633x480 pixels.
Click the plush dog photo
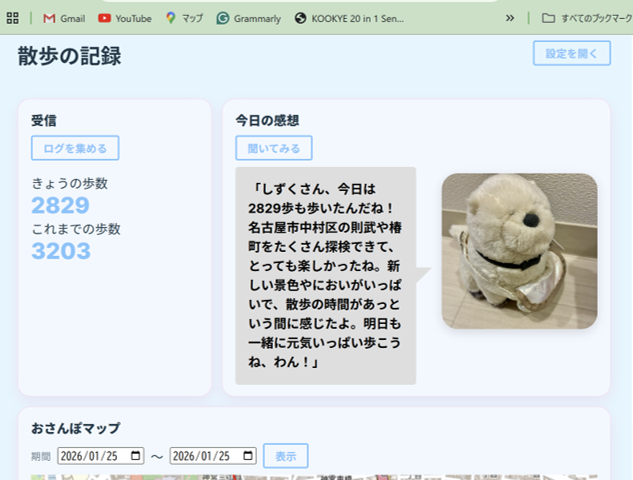coord(520,251)
